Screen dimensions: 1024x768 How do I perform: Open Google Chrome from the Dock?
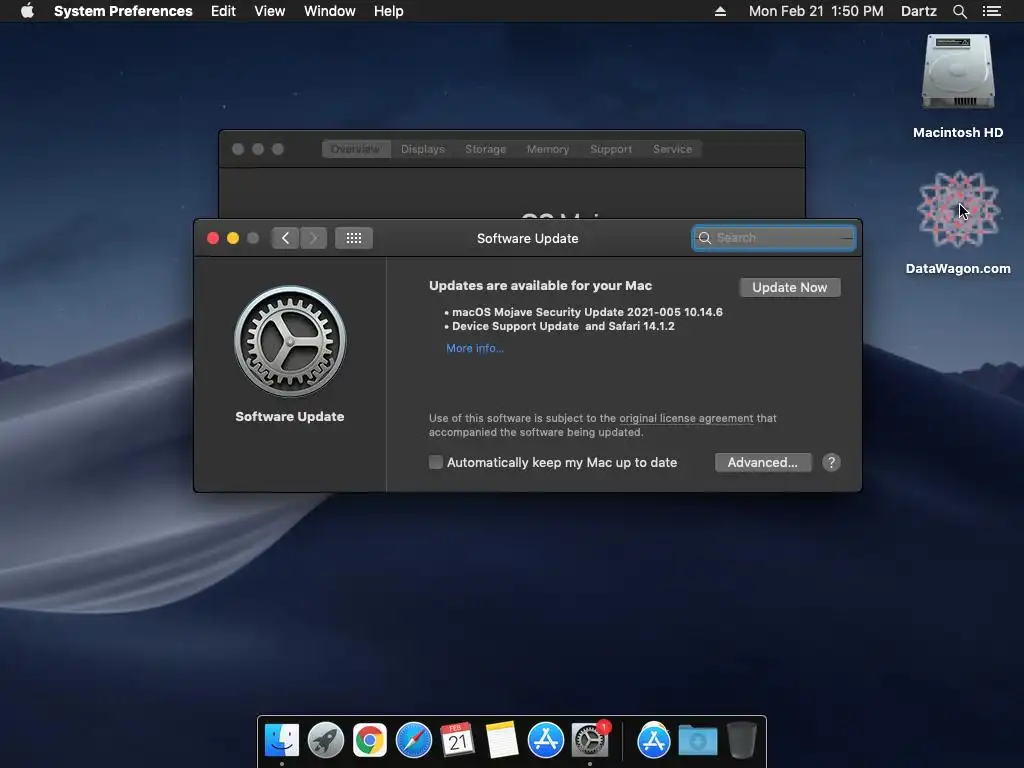(370, 741)
